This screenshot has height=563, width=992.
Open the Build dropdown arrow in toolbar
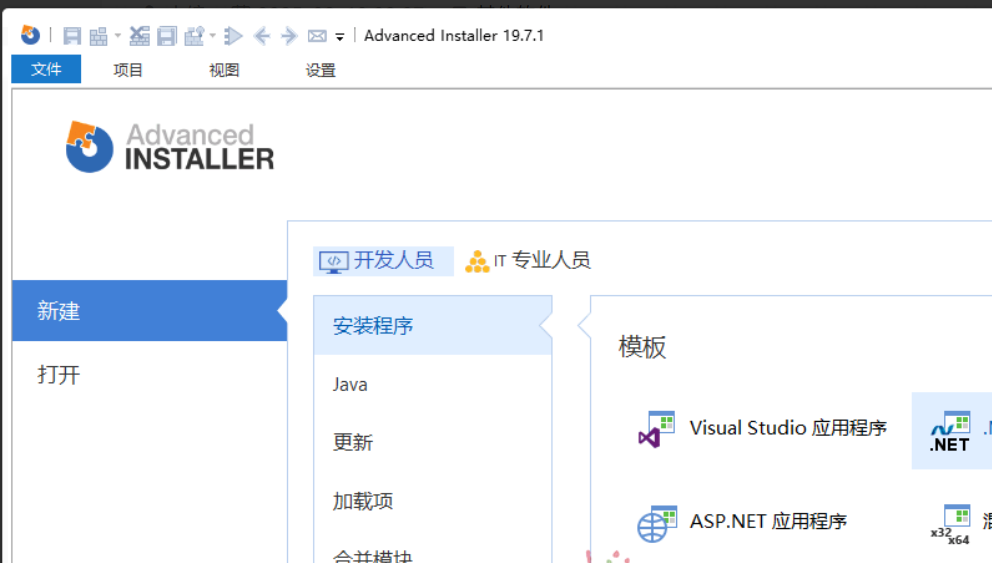pos(117,37)
